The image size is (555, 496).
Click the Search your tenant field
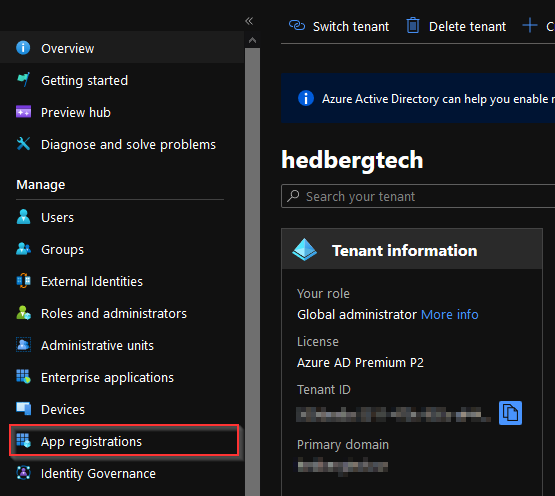point(418,196)
